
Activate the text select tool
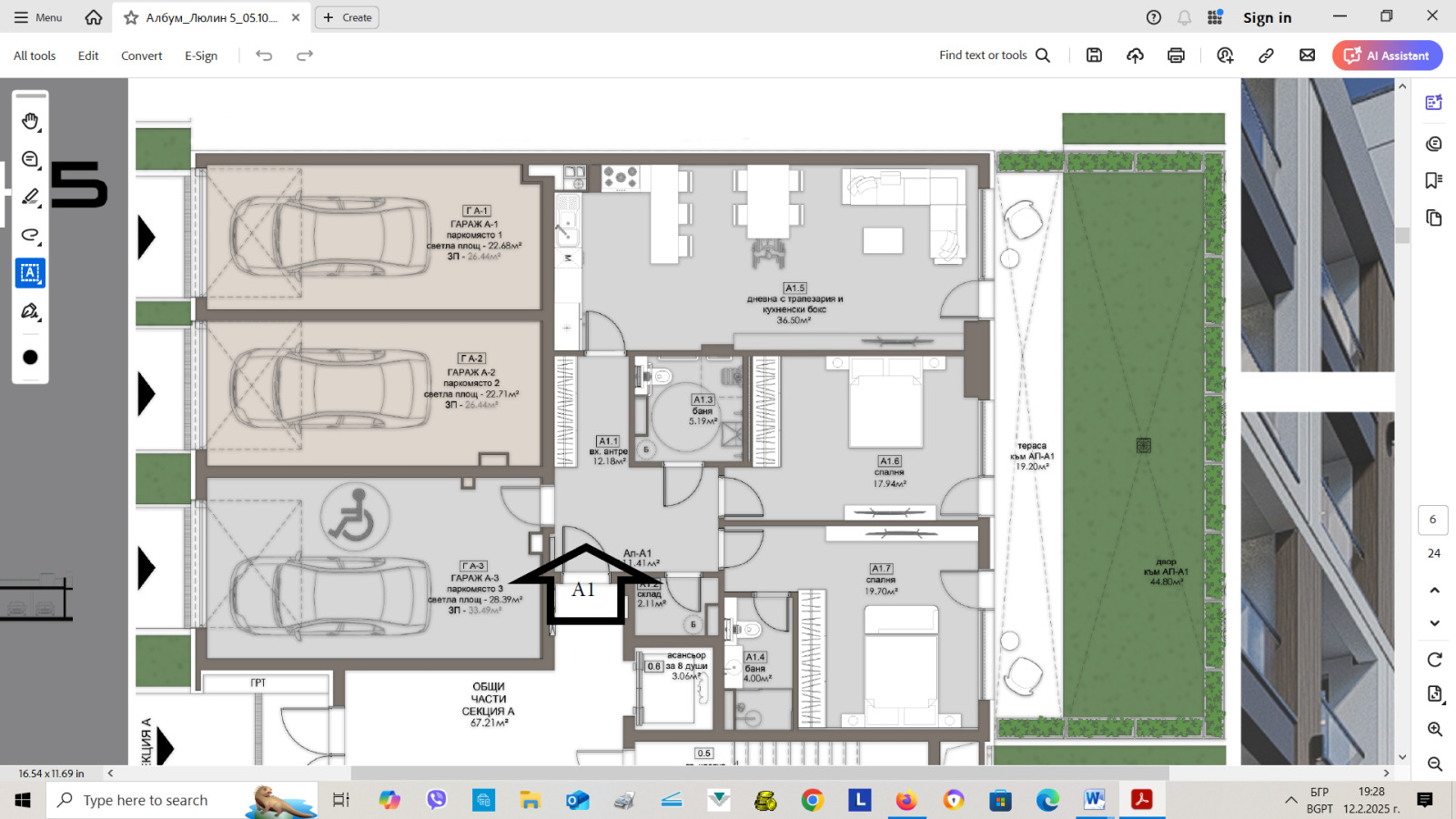pos(30,273)
